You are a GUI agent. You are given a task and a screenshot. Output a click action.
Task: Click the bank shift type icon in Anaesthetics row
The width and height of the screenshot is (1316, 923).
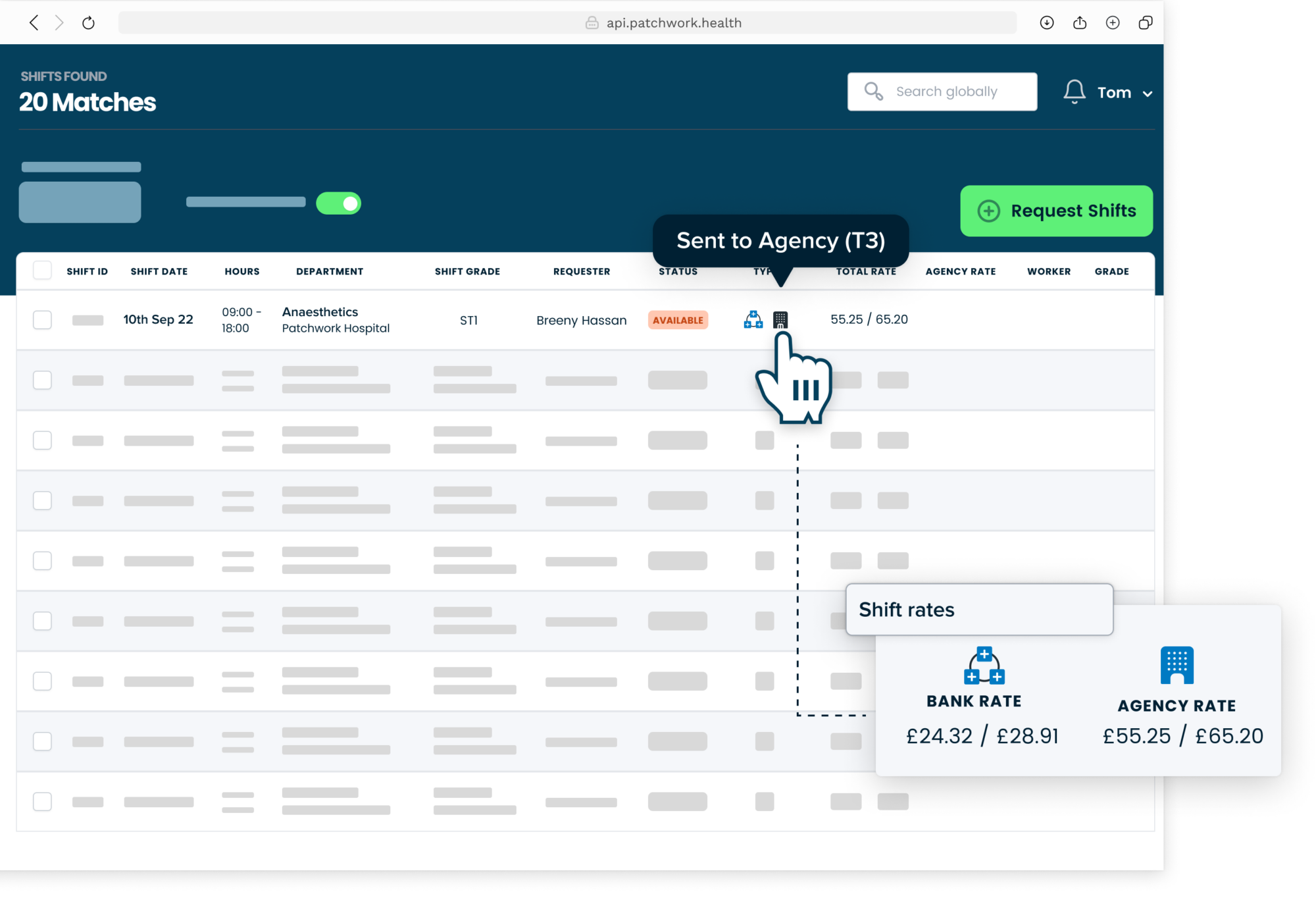pos(753,320)
